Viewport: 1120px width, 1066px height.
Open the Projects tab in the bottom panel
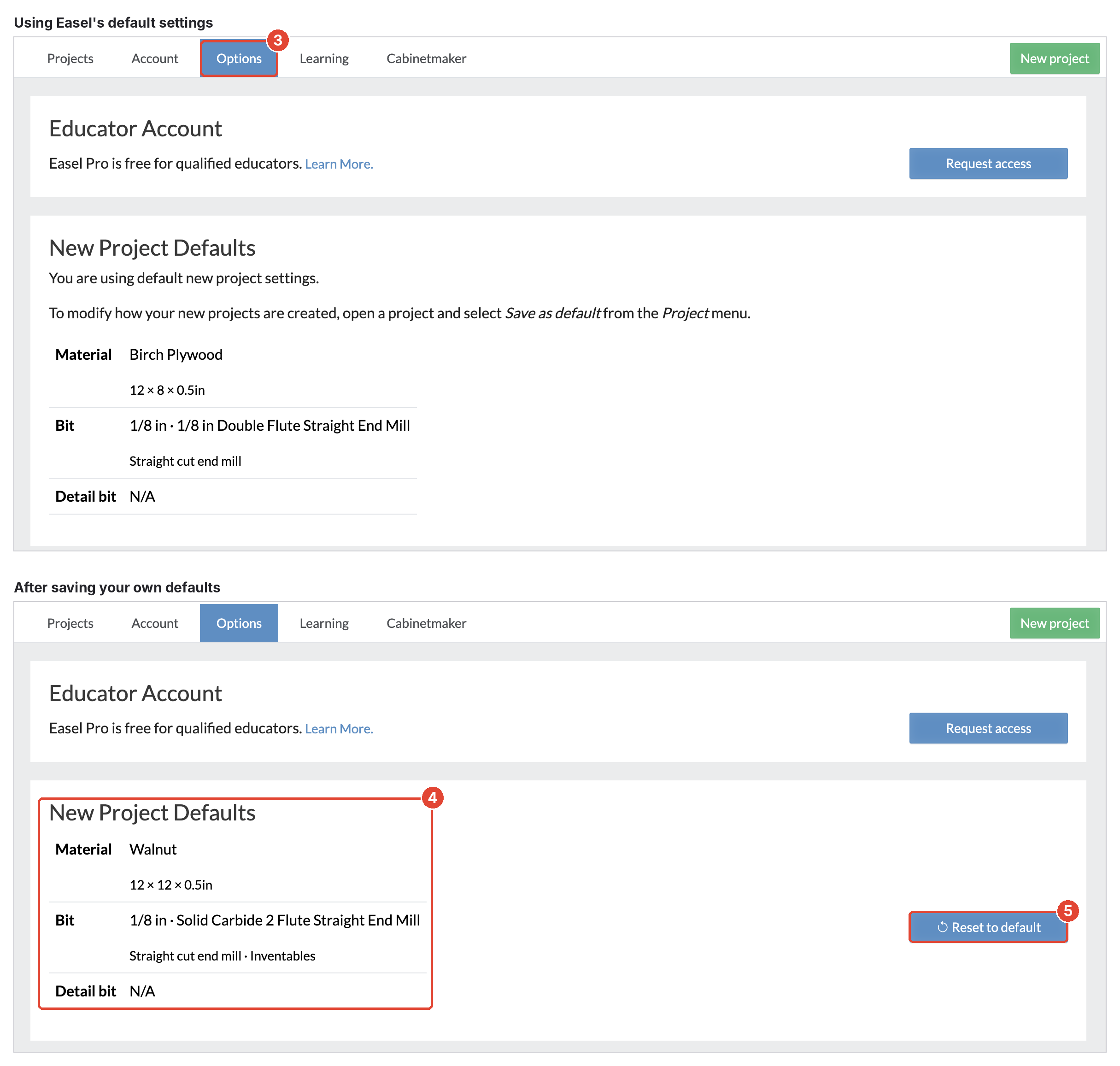[70, 623]
